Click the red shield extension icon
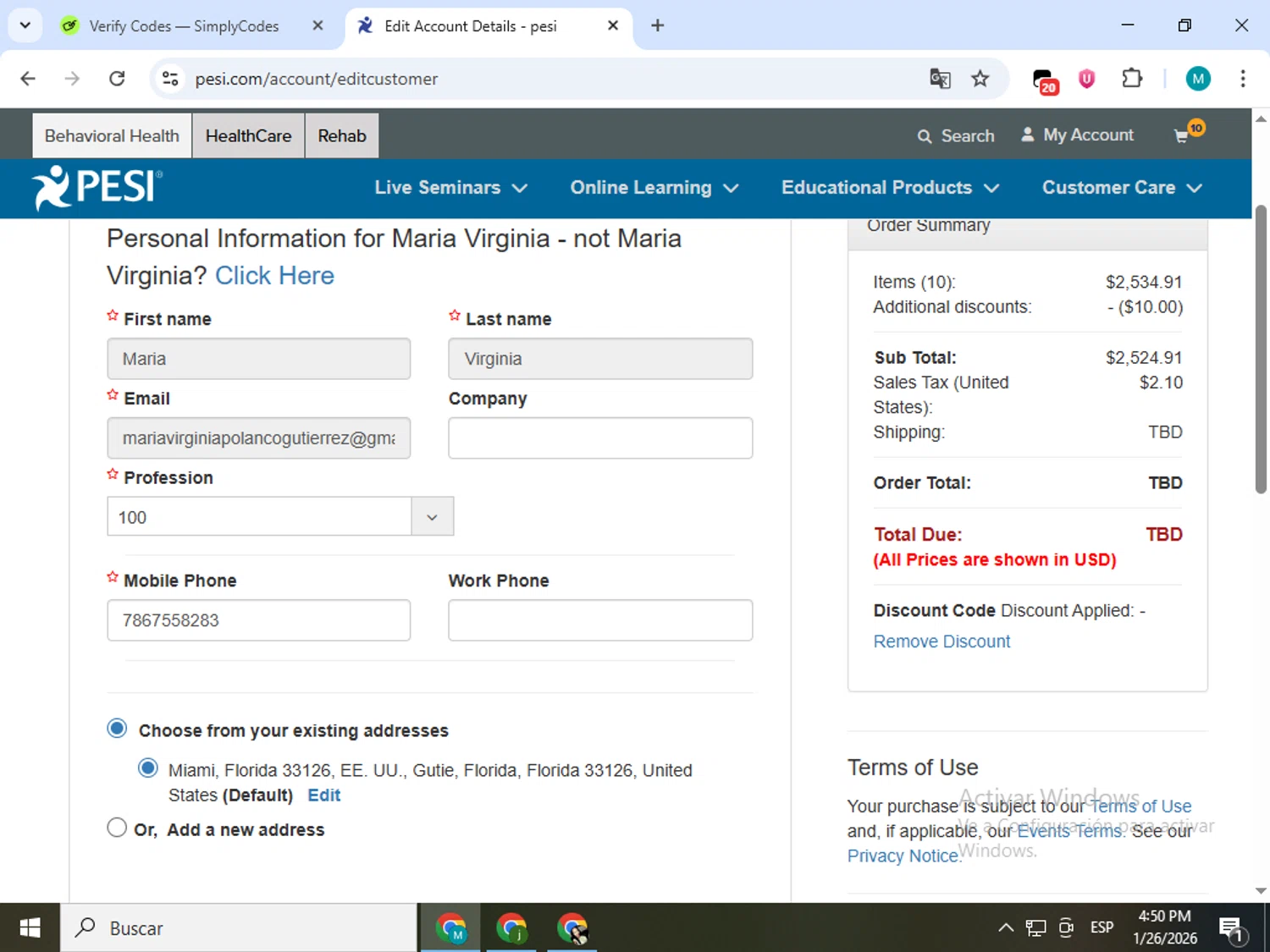This screenshot has height=952, width=1270. coord(1086,79)
